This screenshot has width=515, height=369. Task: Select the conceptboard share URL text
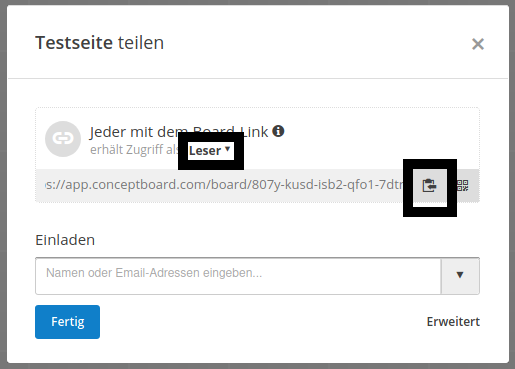point(225,185)
